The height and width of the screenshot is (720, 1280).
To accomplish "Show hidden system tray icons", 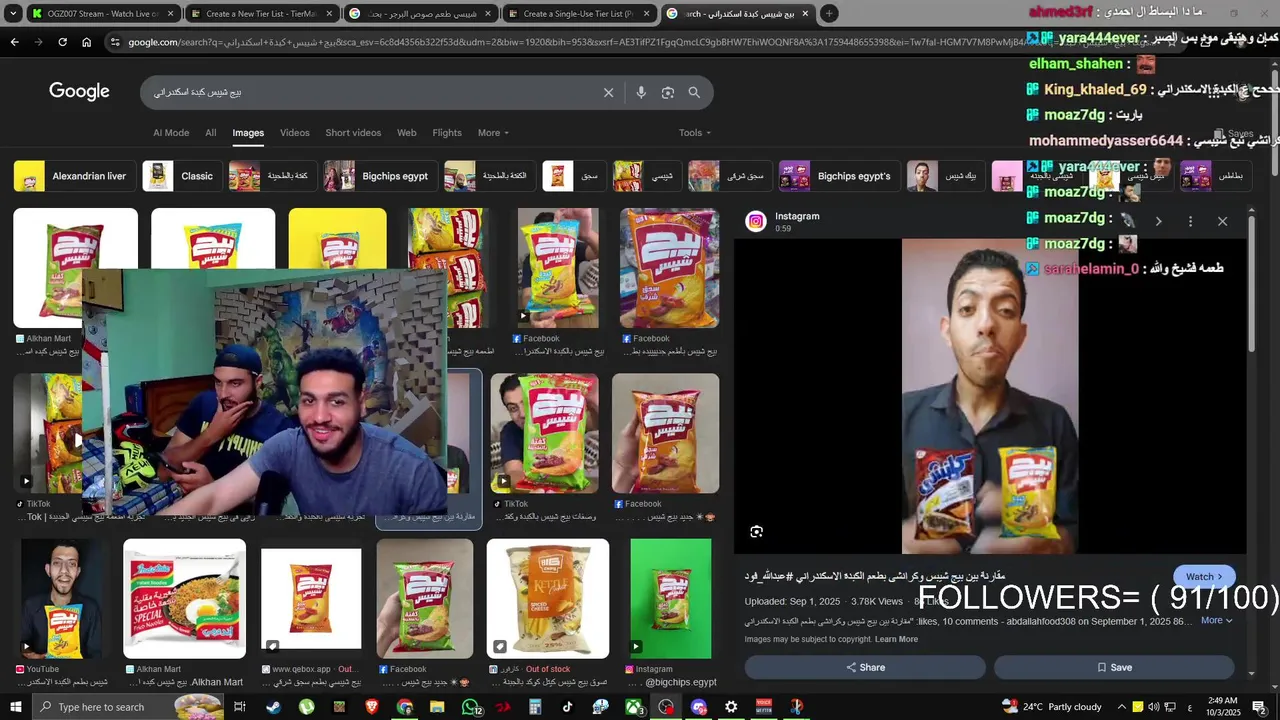I will coord(1120,707).
